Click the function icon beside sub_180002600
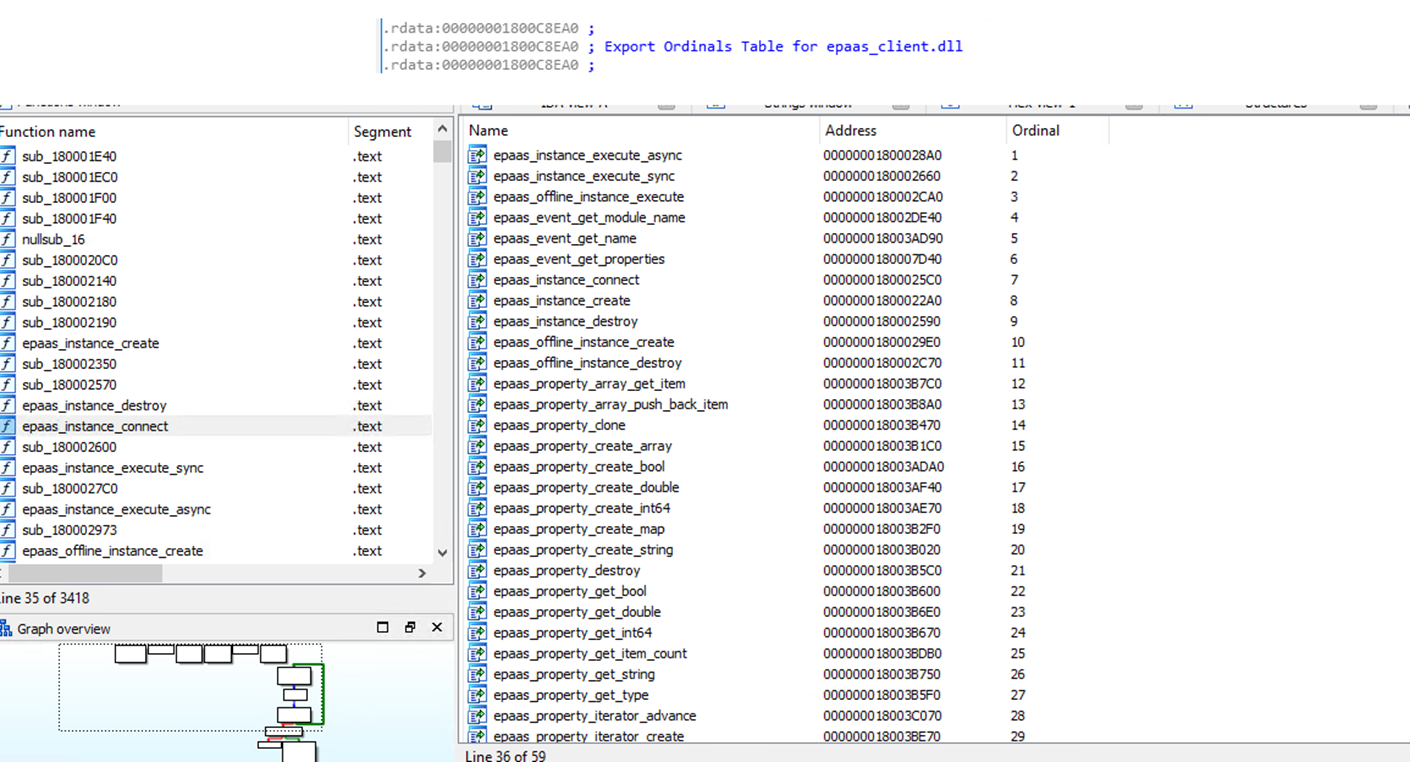Viewport: 1410px width, 762px height. [x=8, y=447]
